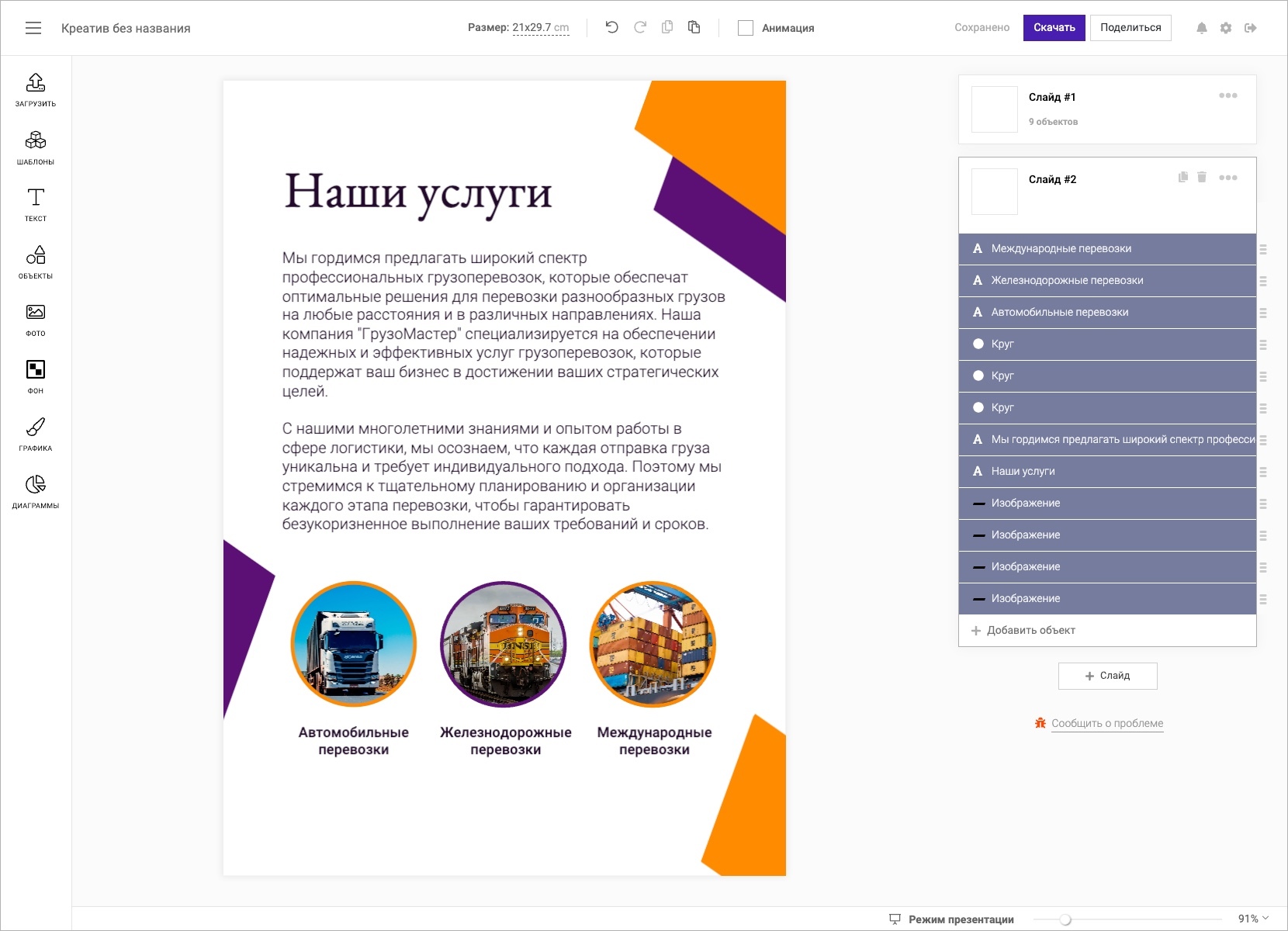Enable the Анимация checkbox
Screen dimensions: 1288x931
746,28
